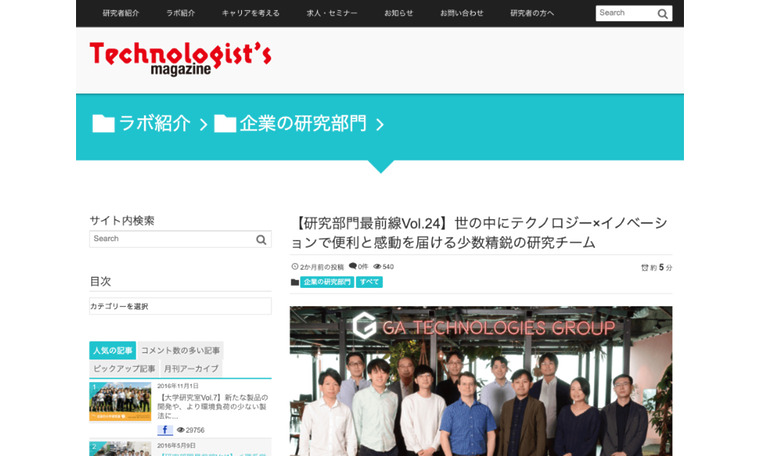Click the chevron after ラボ紹介 breadcrumb
This screenshot has width=760, height=456.
[204, 125]
